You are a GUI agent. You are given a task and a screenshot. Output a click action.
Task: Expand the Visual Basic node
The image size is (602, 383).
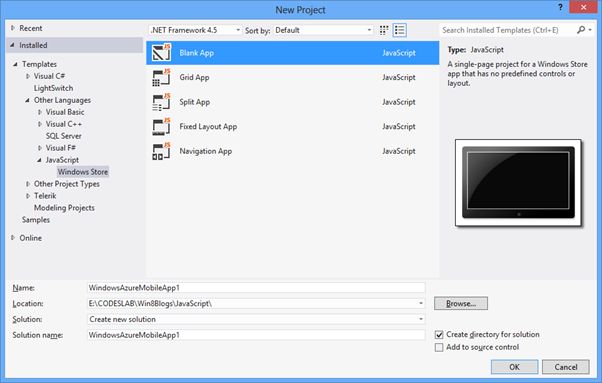tap(40, 112)
